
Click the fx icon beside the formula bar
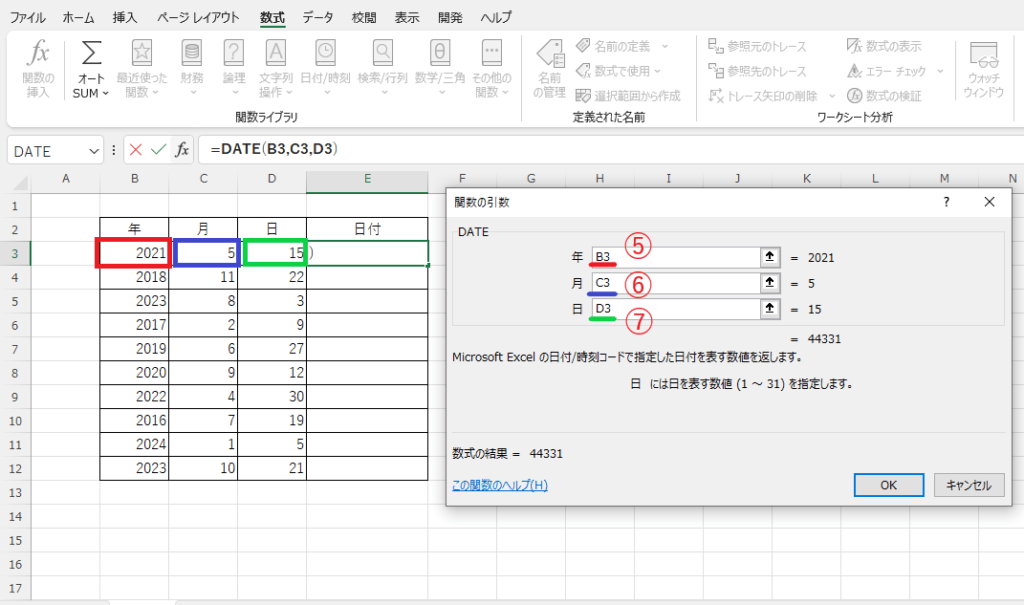pos(182,150)
